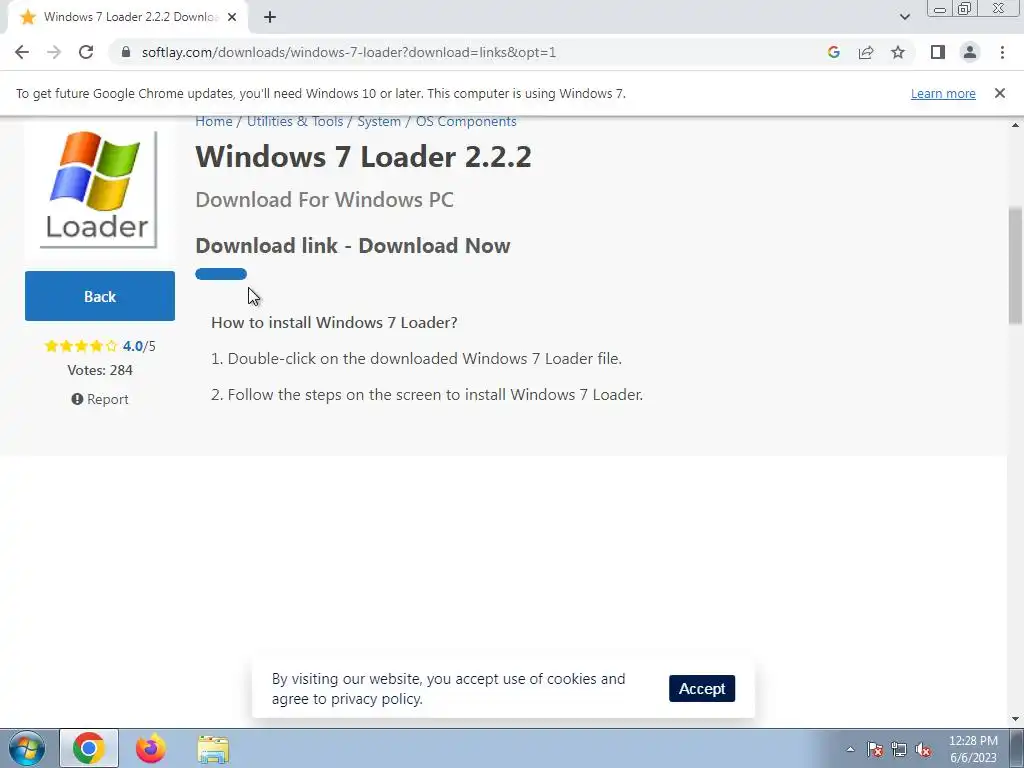Reload the page with the refresh icon

coord(86,52)
